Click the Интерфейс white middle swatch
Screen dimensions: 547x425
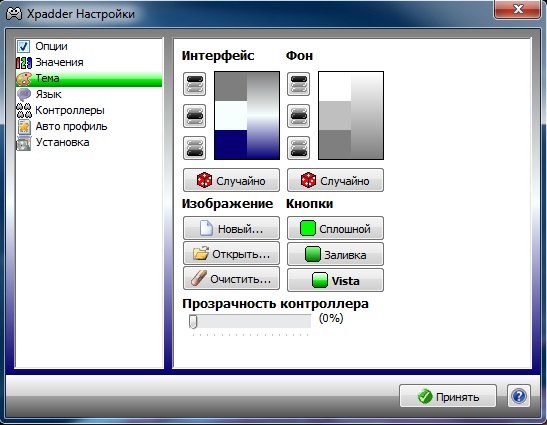pos(231,115)
